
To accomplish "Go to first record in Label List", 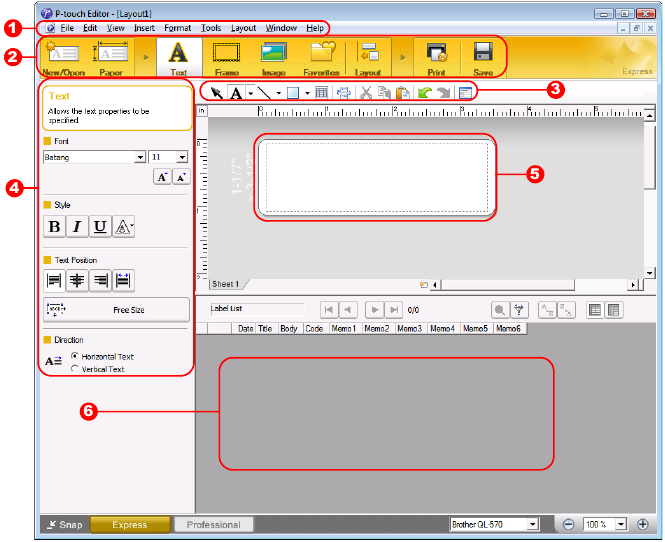I will coord(329,310).
